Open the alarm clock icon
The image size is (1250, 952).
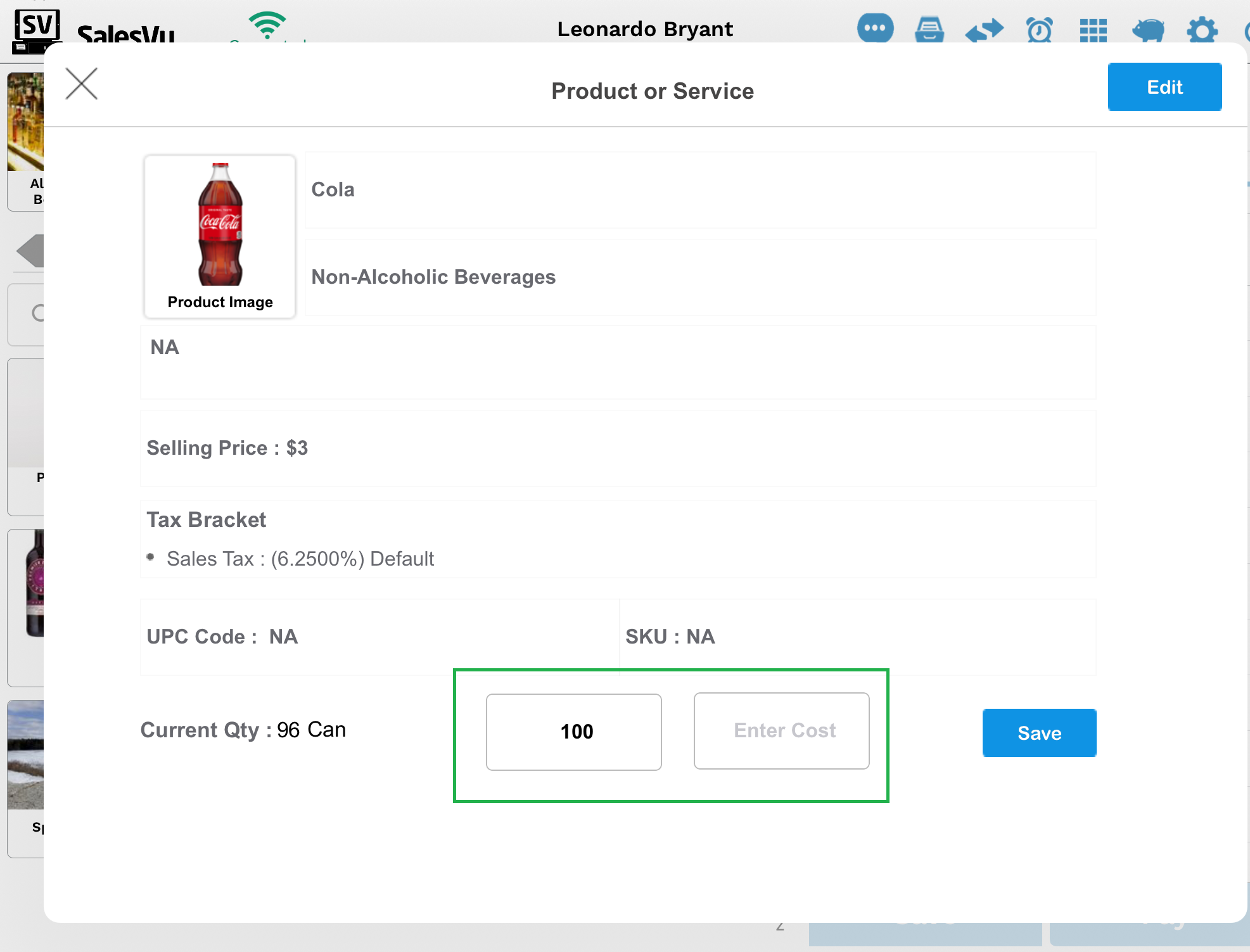click(1039, 30)
